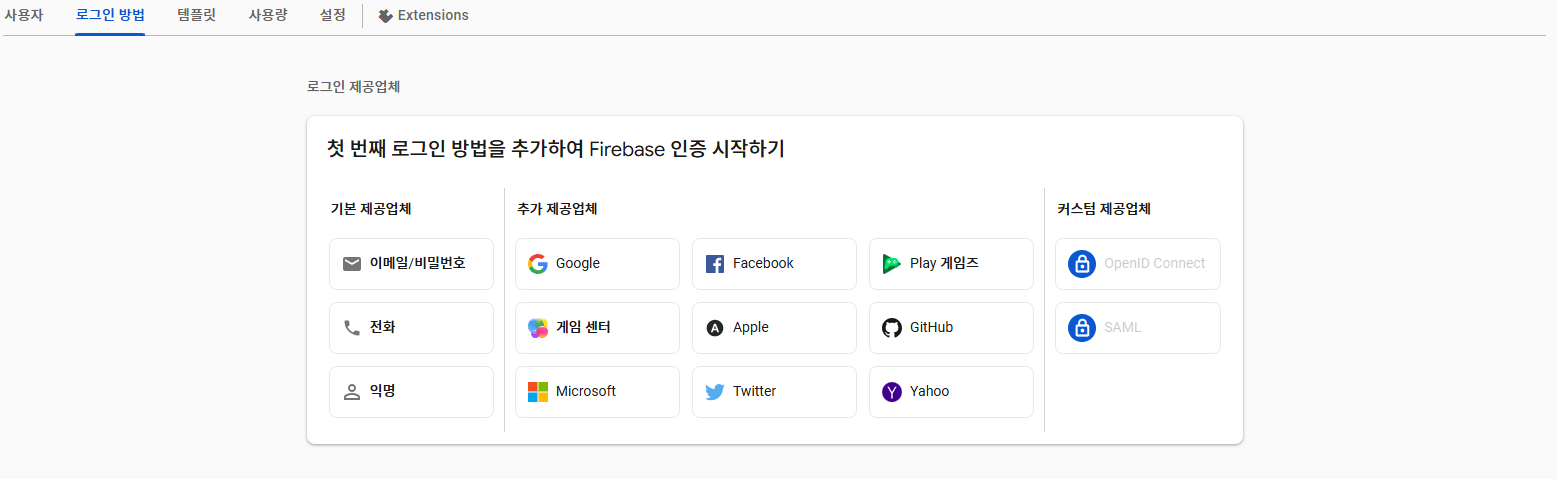Viewport: 1557px width, 479px height.
Task: Click the Facebook logo icon
Action: click(x=715, y=264)
